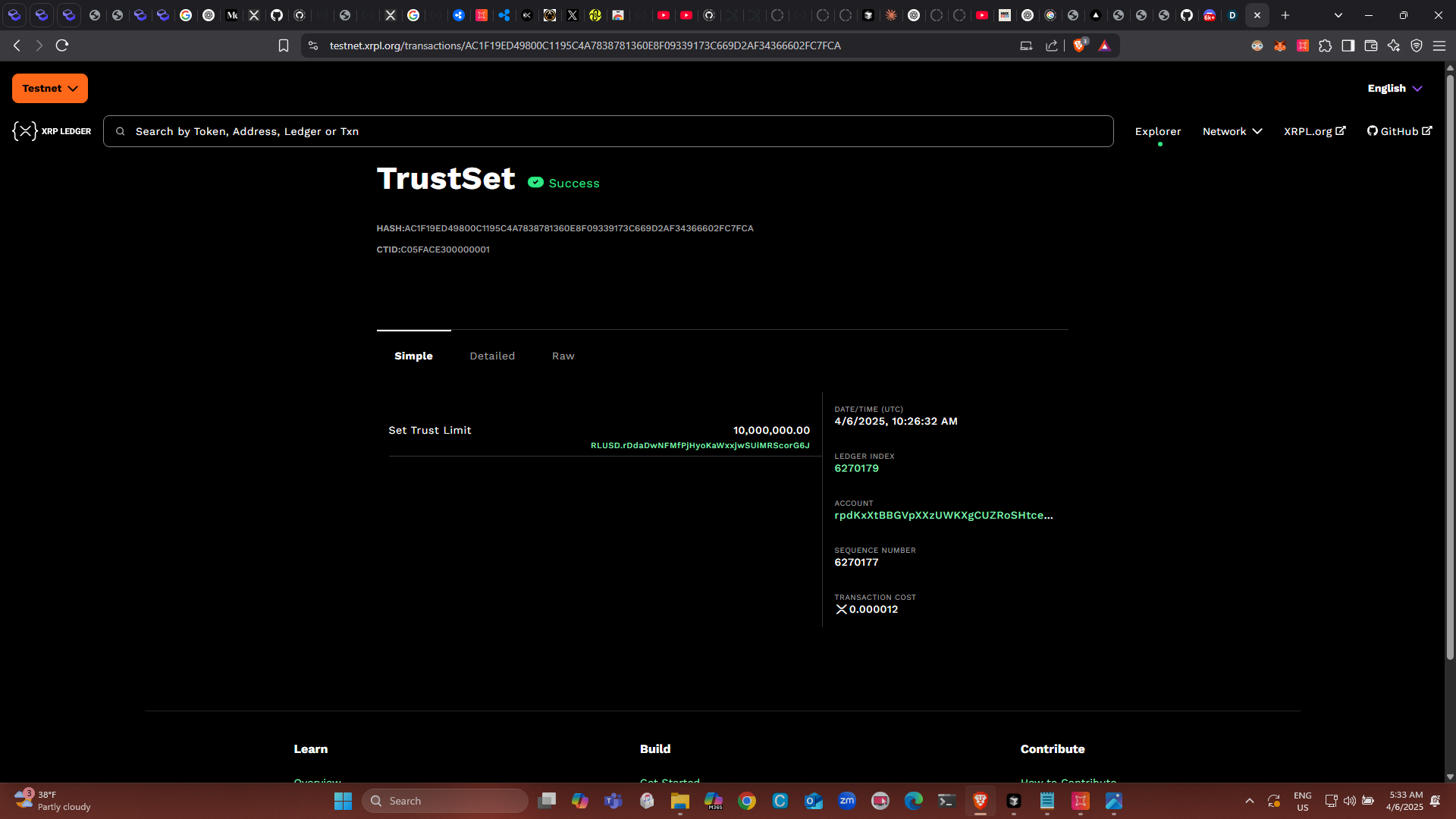1456x819 pixels.
Task: Open the MetaMask fox extension
Action: (x=1280, y=45)
